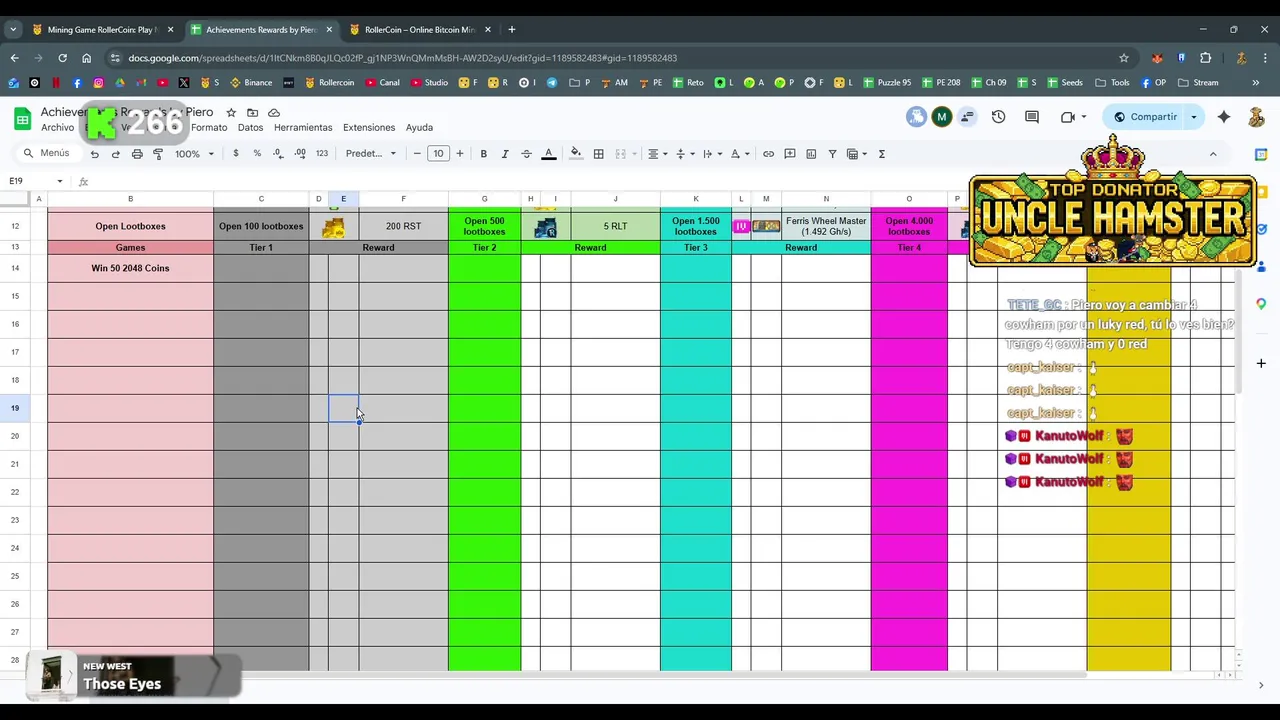
Task: Open Gemini sparkle assistant
Action: 1224,117
